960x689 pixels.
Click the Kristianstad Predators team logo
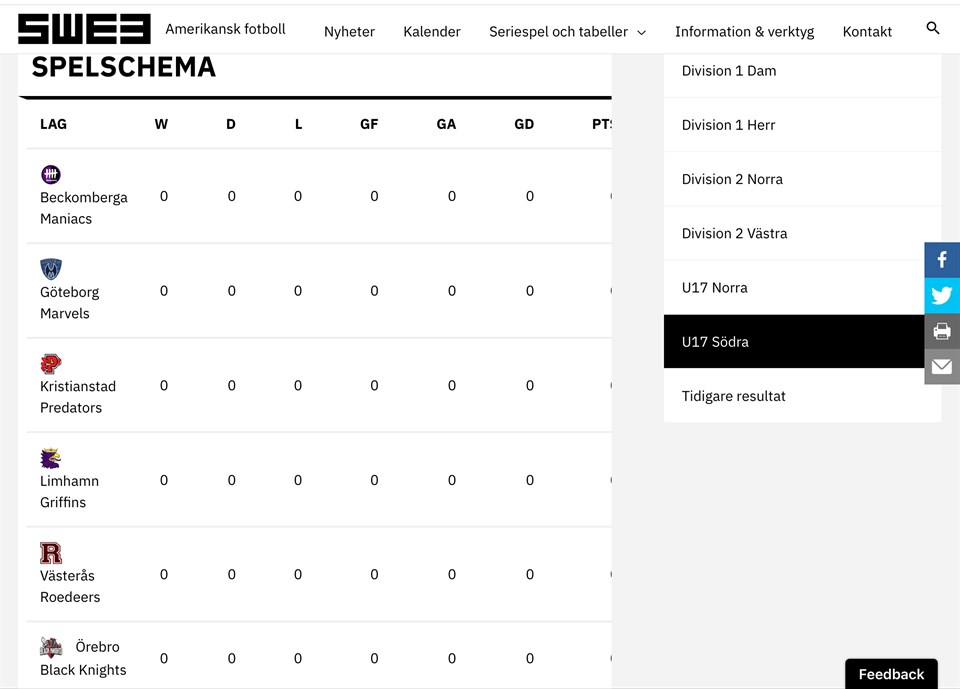pos(51,364)
